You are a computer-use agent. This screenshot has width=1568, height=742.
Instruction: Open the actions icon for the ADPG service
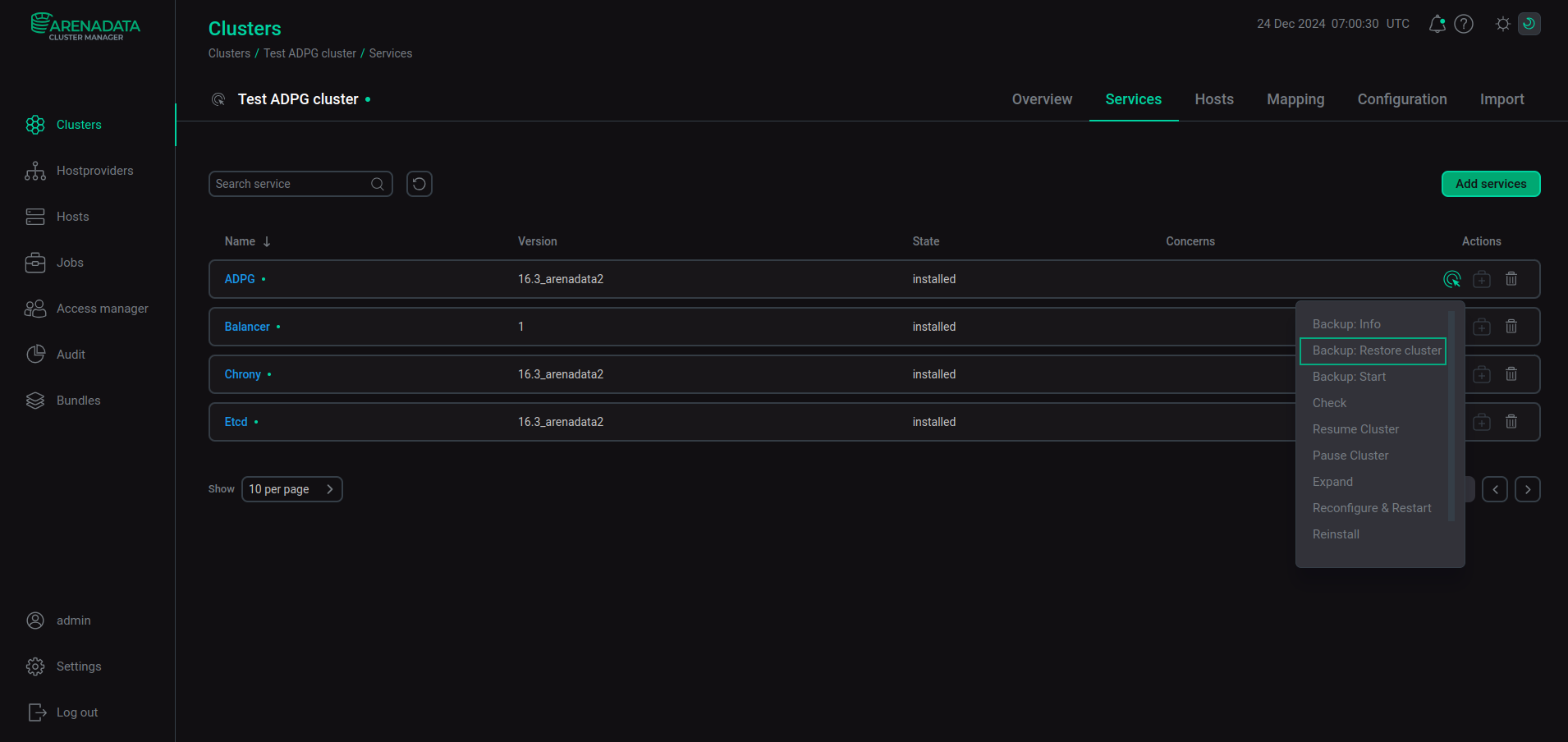click(x=1452, y=279)
